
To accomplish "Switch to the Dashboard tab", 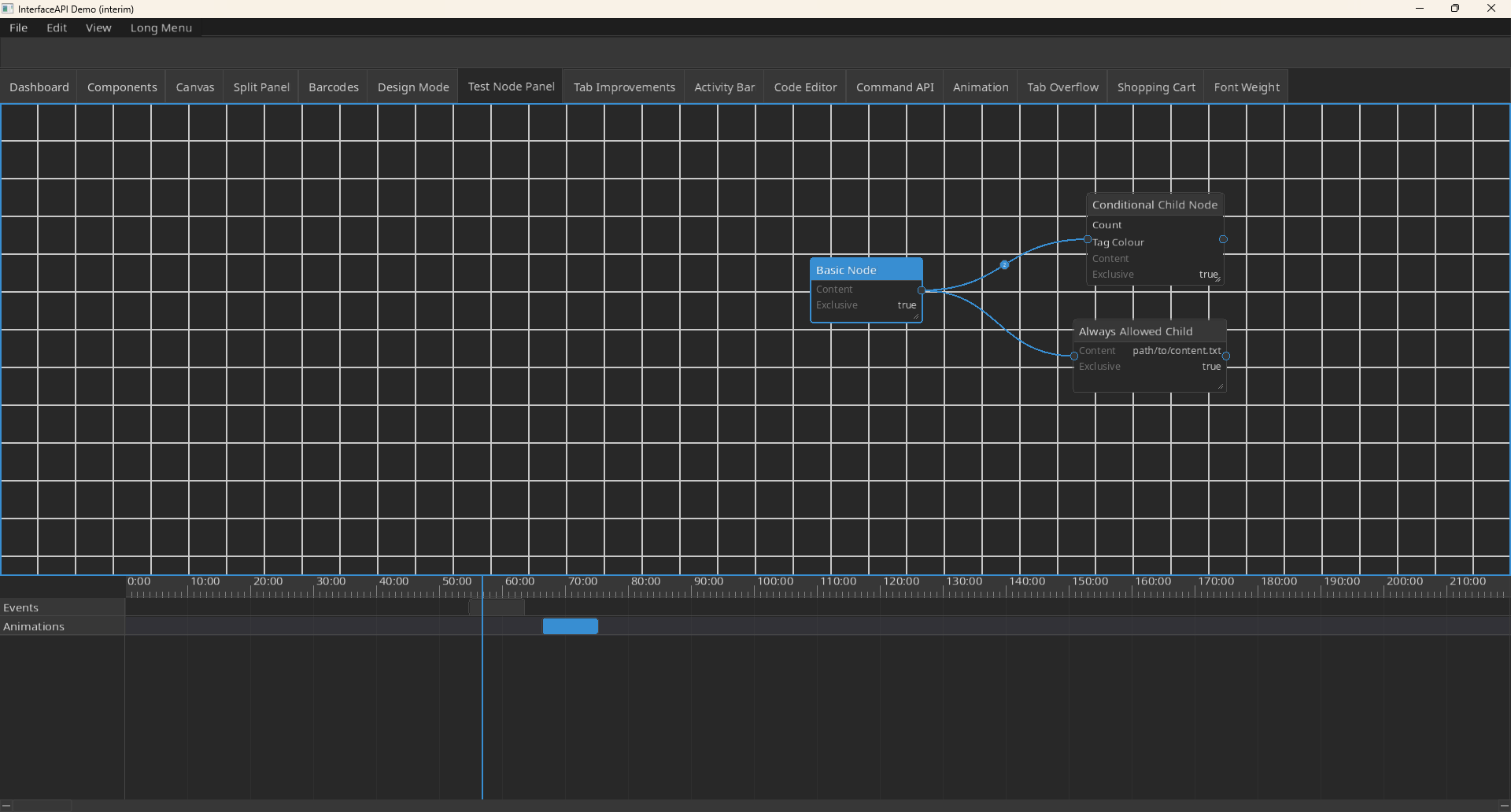I will coord(39,87).
